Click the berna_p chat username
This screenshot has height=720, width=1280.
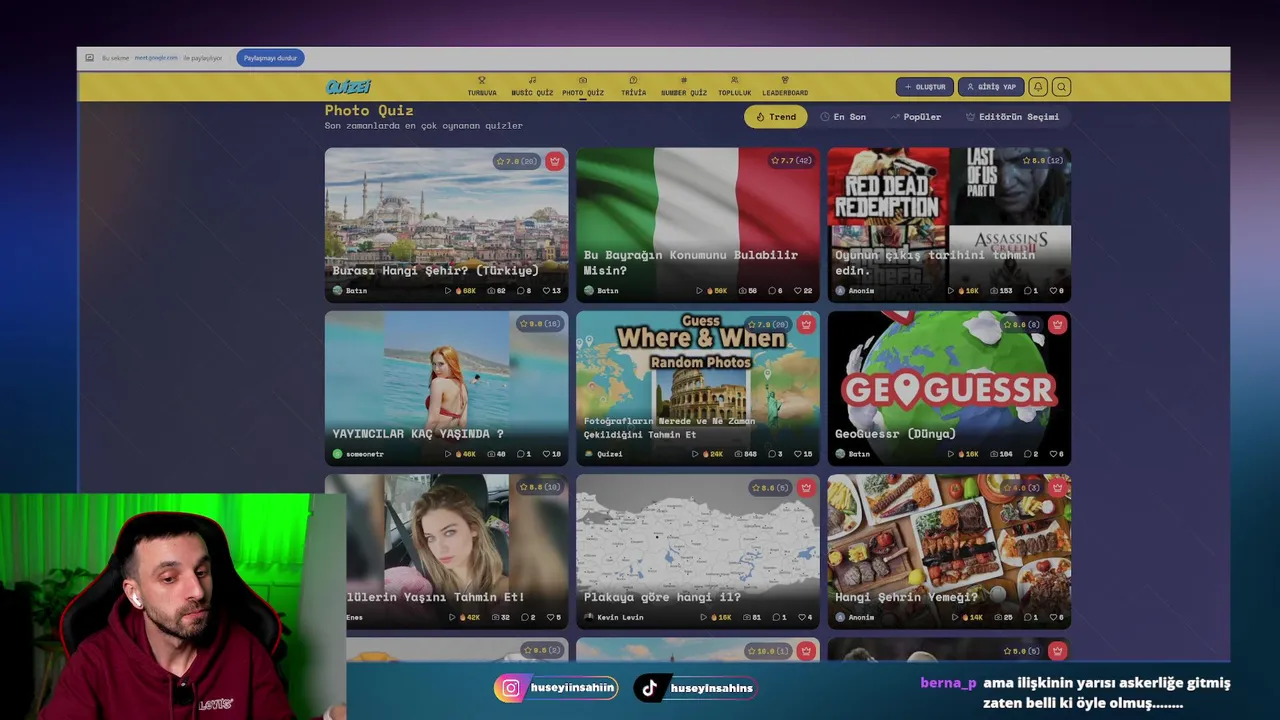(x=948, y=683)
